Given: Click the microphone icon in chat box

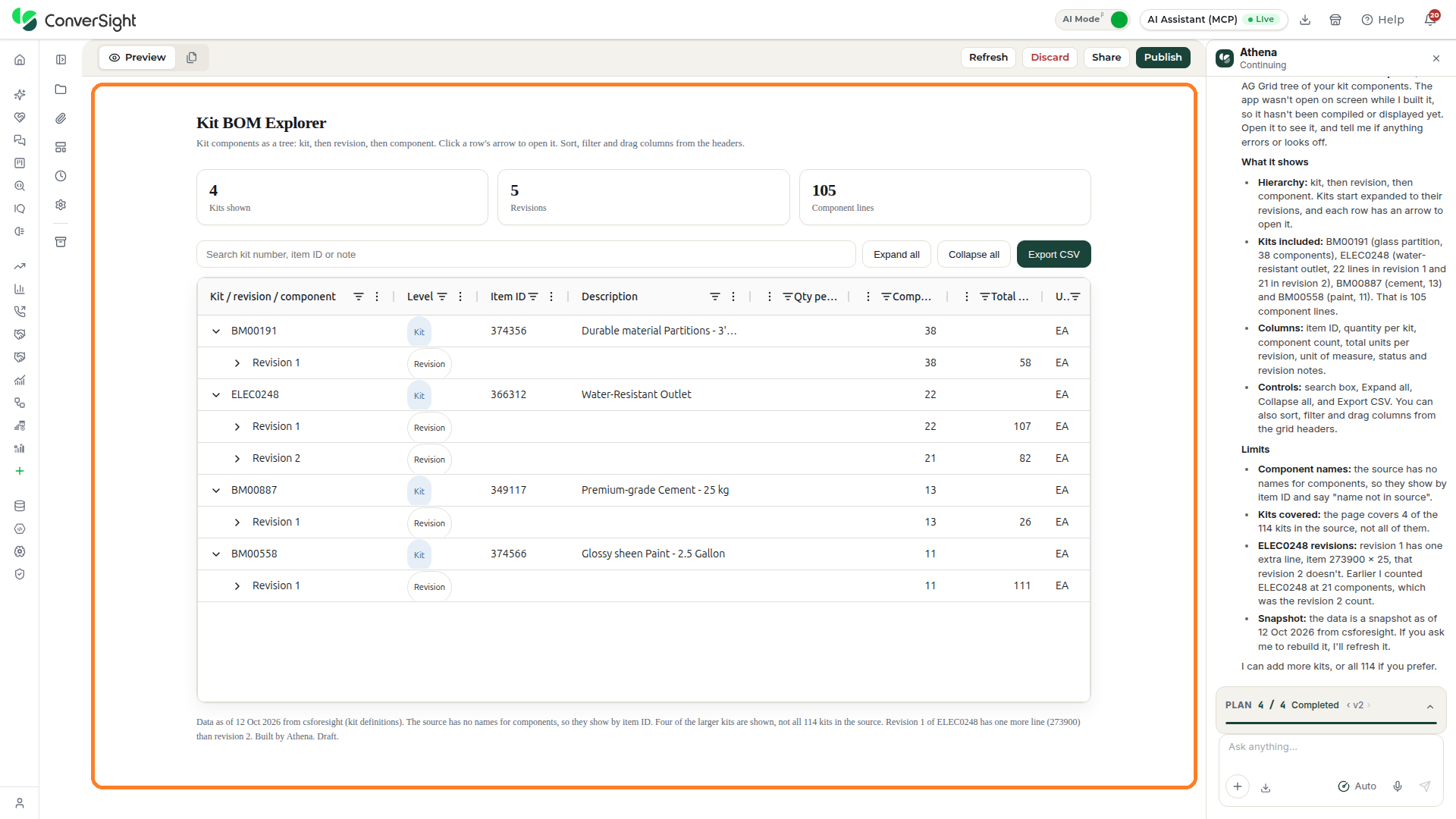Looking at the screenshot, I should tap(1398, 786).
